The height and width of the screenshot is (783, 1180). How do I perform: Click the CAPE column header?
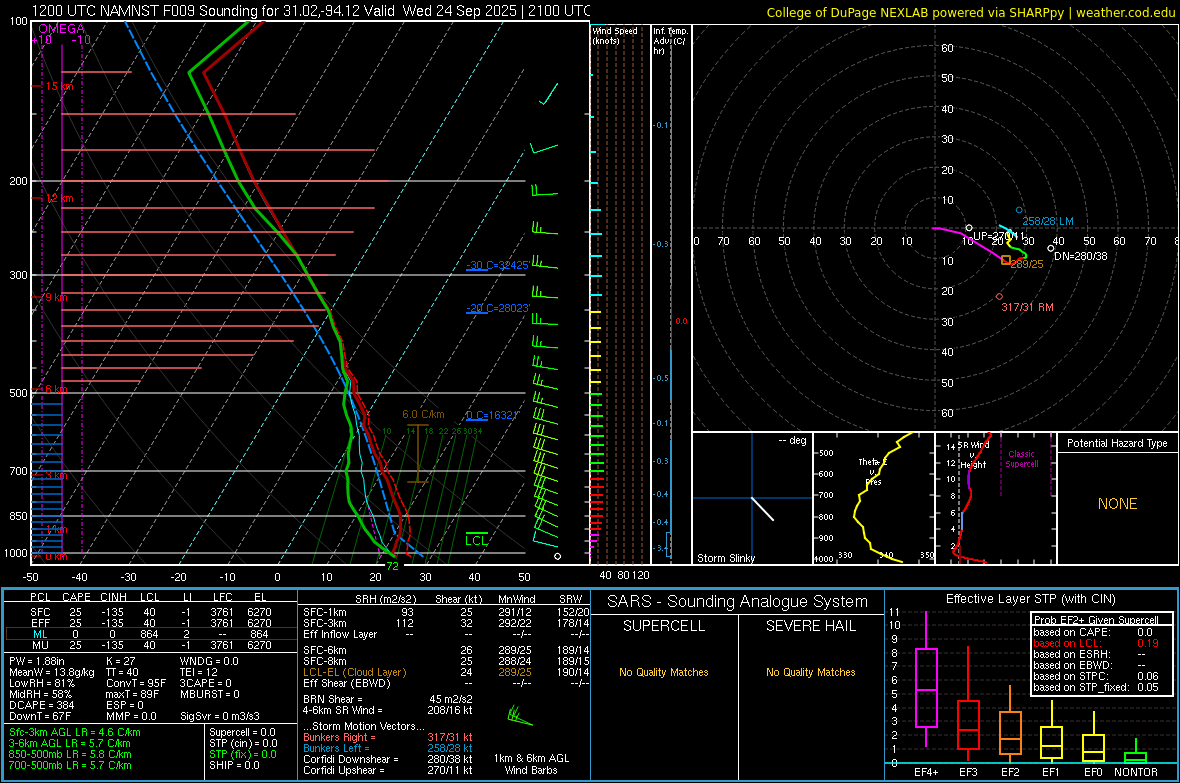pos(76,597)
